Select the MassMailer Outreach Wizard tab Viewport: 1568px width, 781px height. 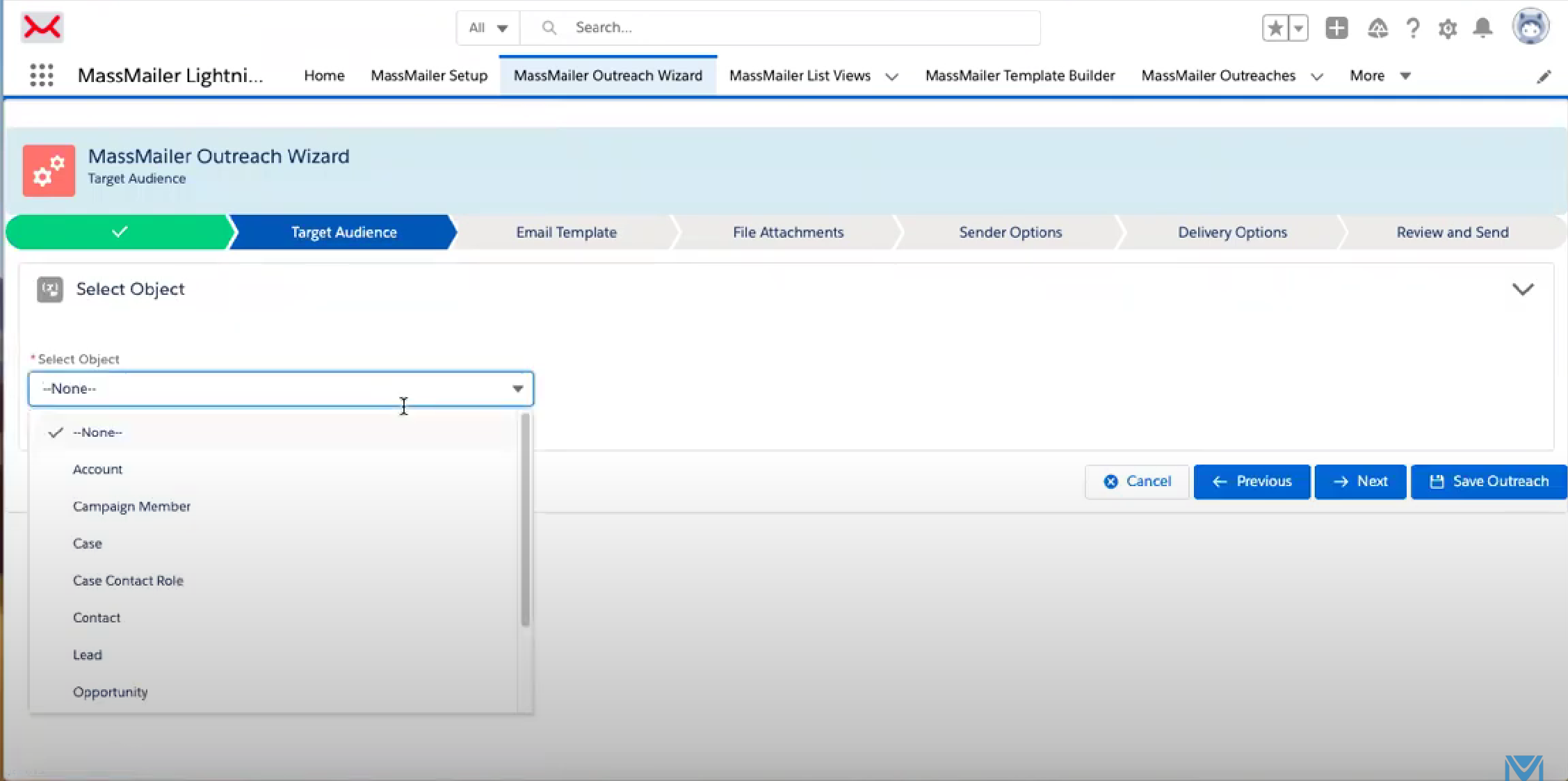(x=608, y=75)
